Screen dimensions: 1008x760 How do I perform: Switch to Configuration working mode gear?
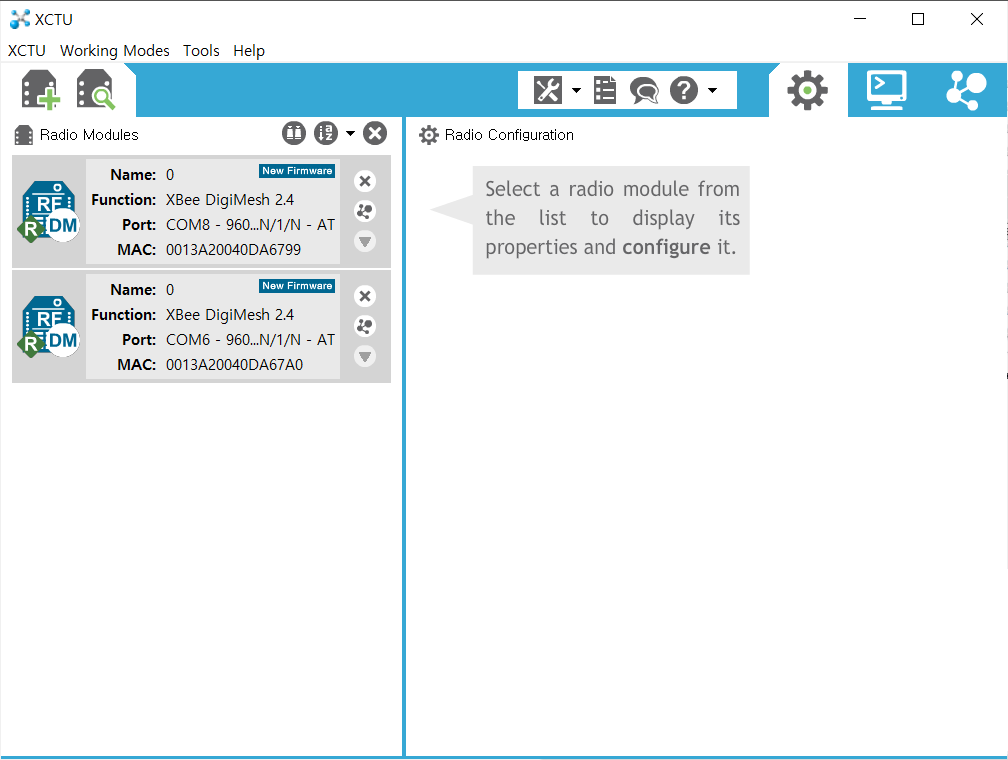coord(807,91)
